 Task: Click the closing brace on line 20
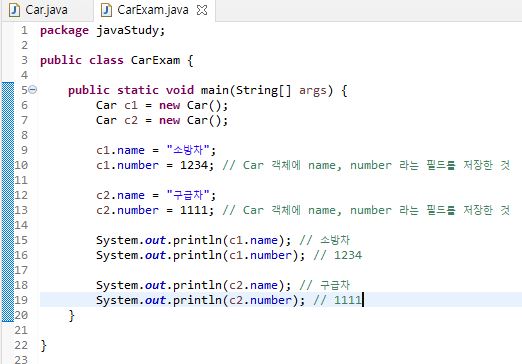pos(71,315)
